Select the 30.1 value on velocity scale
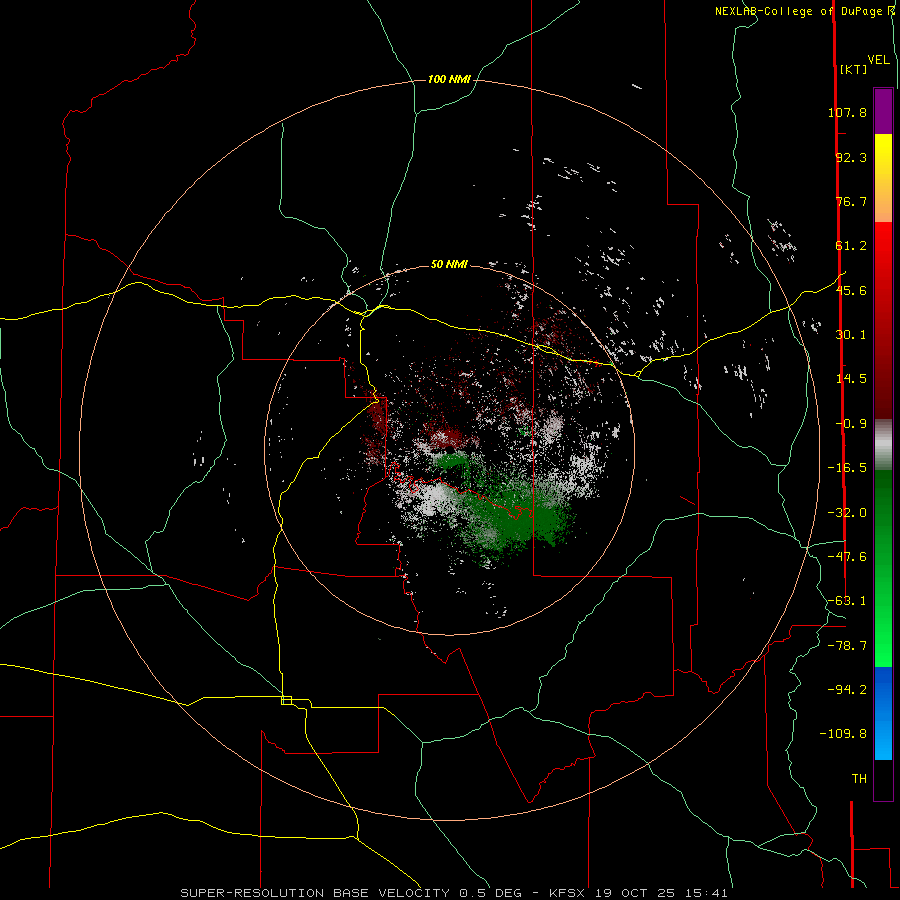This screenshot has width=900, height=900. [x=851, y=335]
